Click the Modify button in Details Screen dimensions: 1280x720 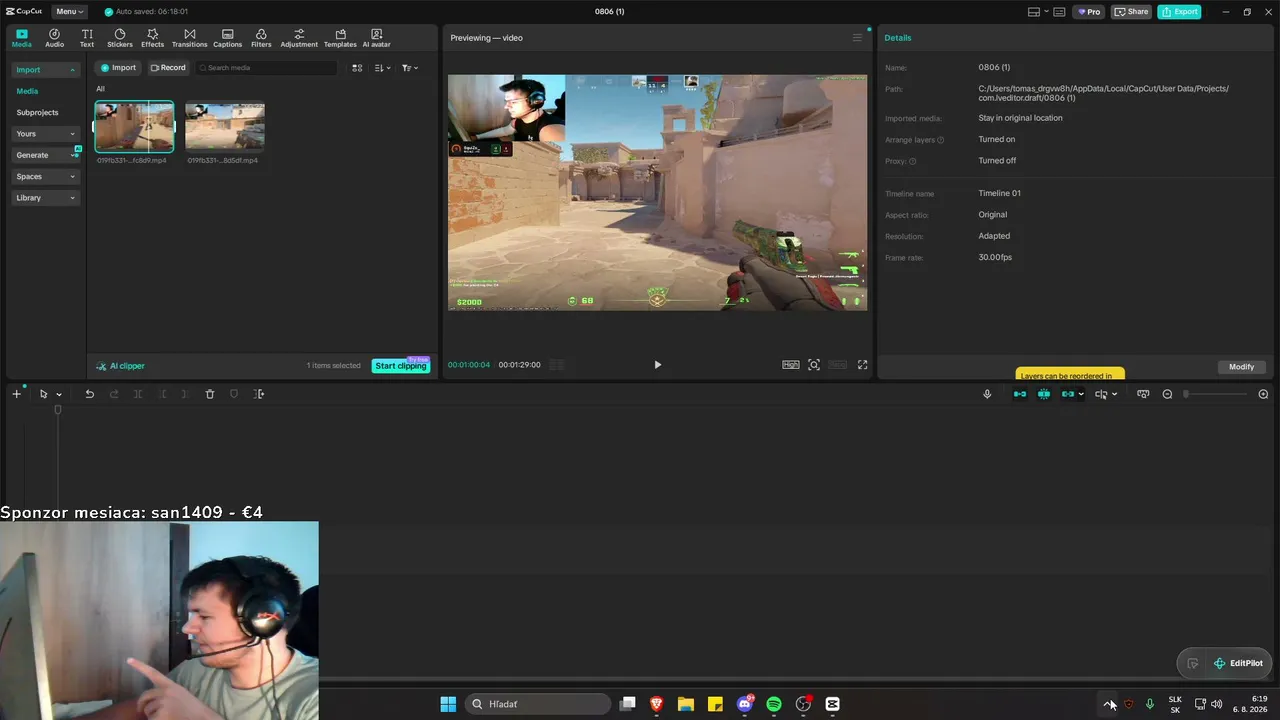(x=1242, y=367)
